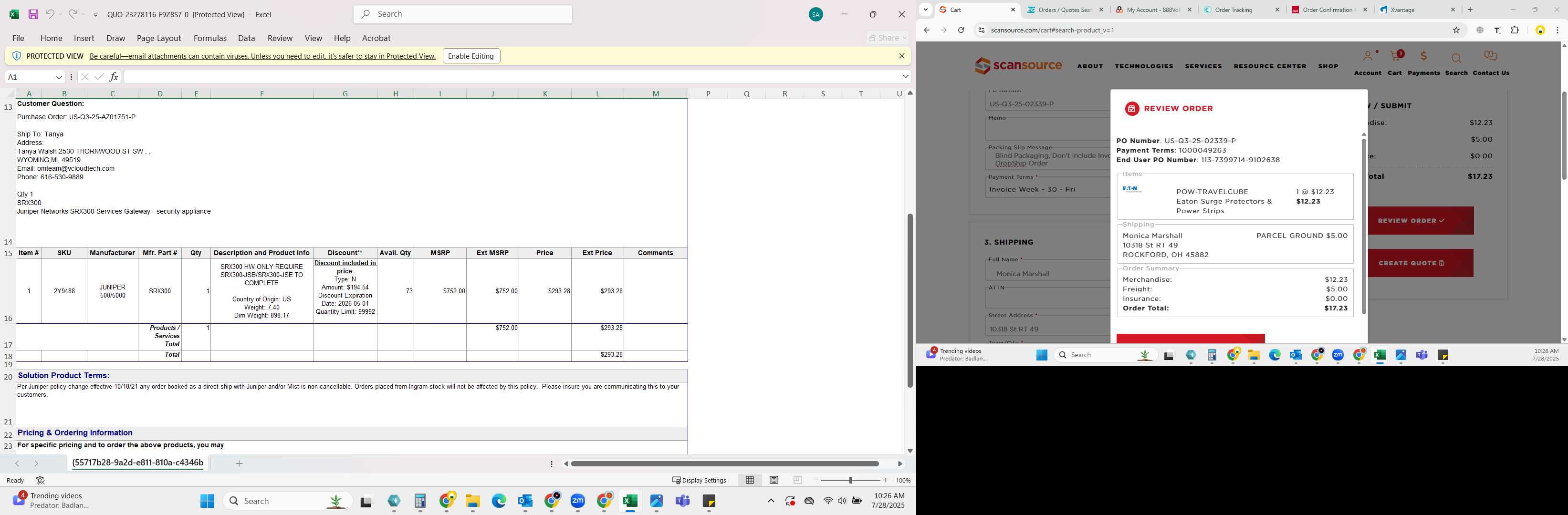Image resolution: width=1568 pixels, height=515 pixels.
Task: Click next sheet navigation arrow
Action: (x=37, y=463)
